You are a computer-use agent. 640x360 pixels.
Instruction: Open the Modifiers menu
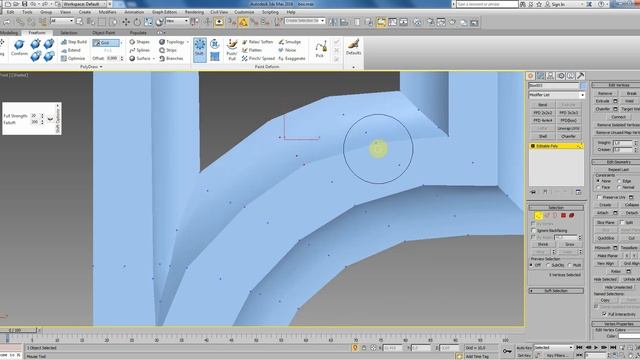107,12
